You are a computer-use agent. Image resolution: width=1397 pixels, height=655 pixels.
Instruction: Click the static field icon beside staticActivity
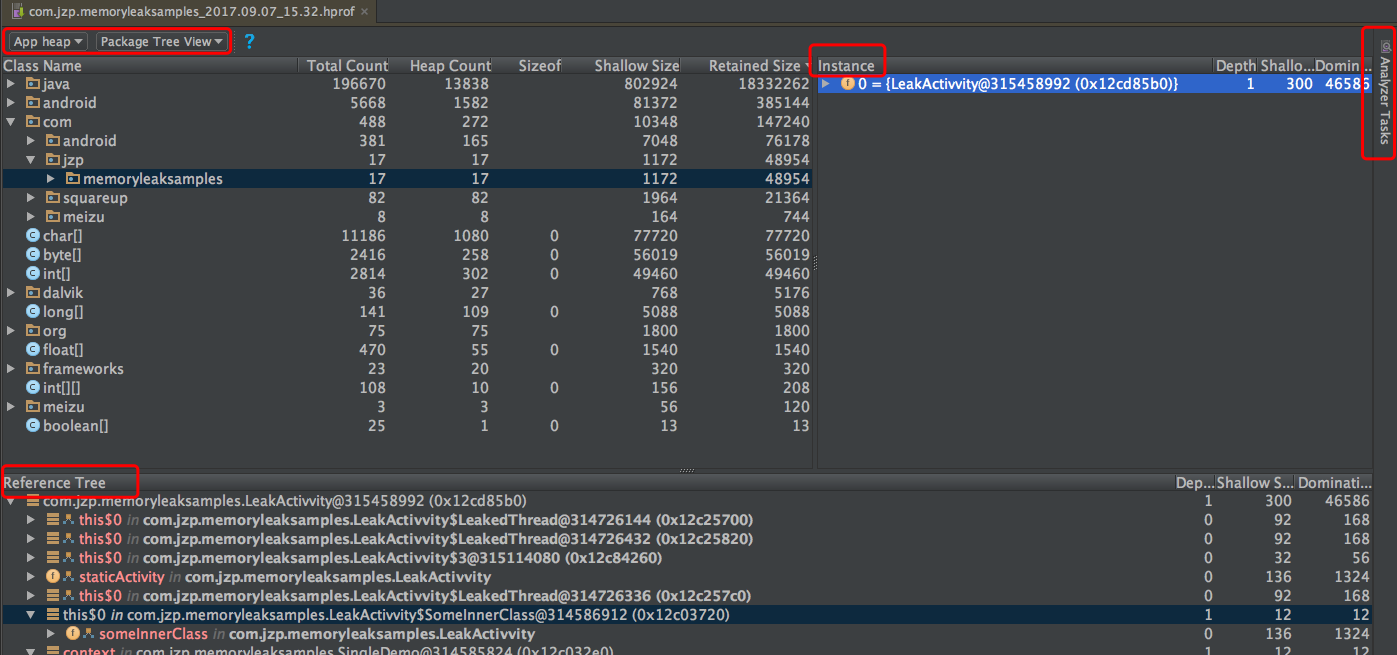53,577
